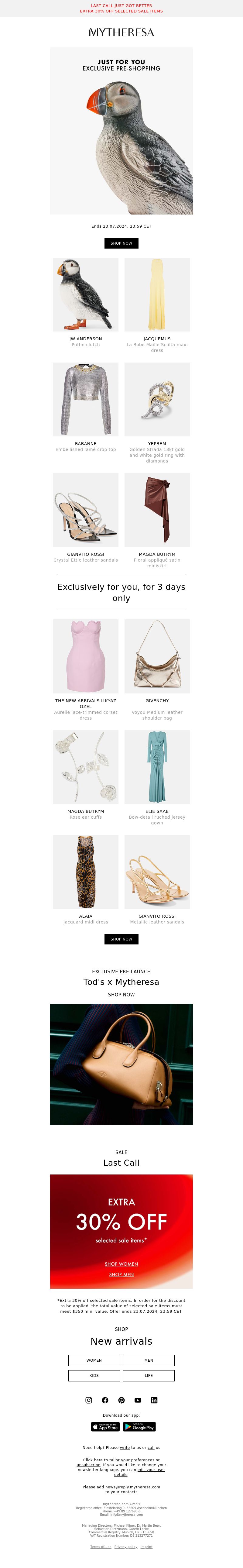Screen dimensions: 243x1568
Task: Select the LIFE new arrivals button
Action: tap(149, 1375)
